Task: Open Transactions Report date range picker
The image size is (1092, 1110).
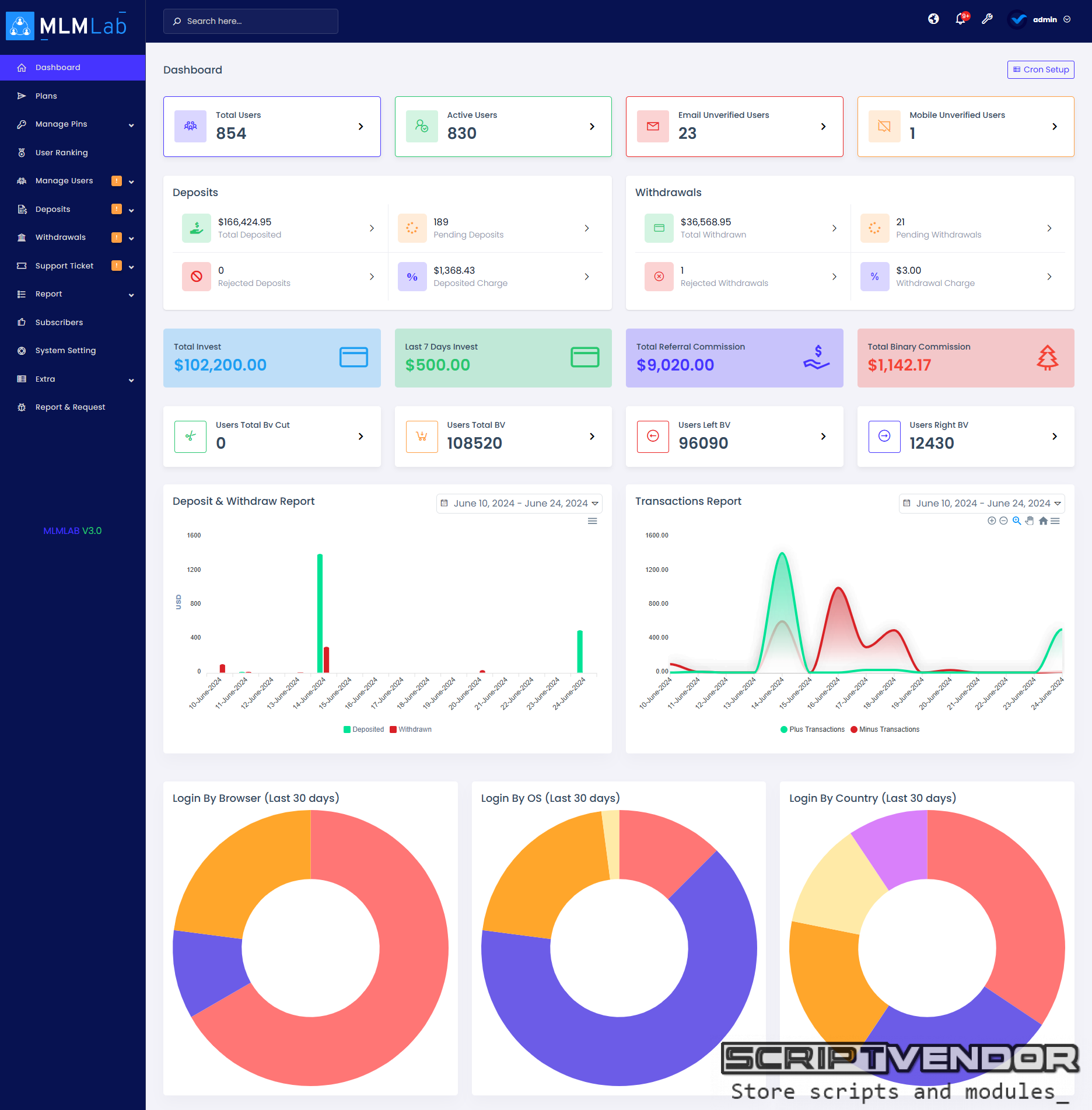Action: (x=982, y=503)
